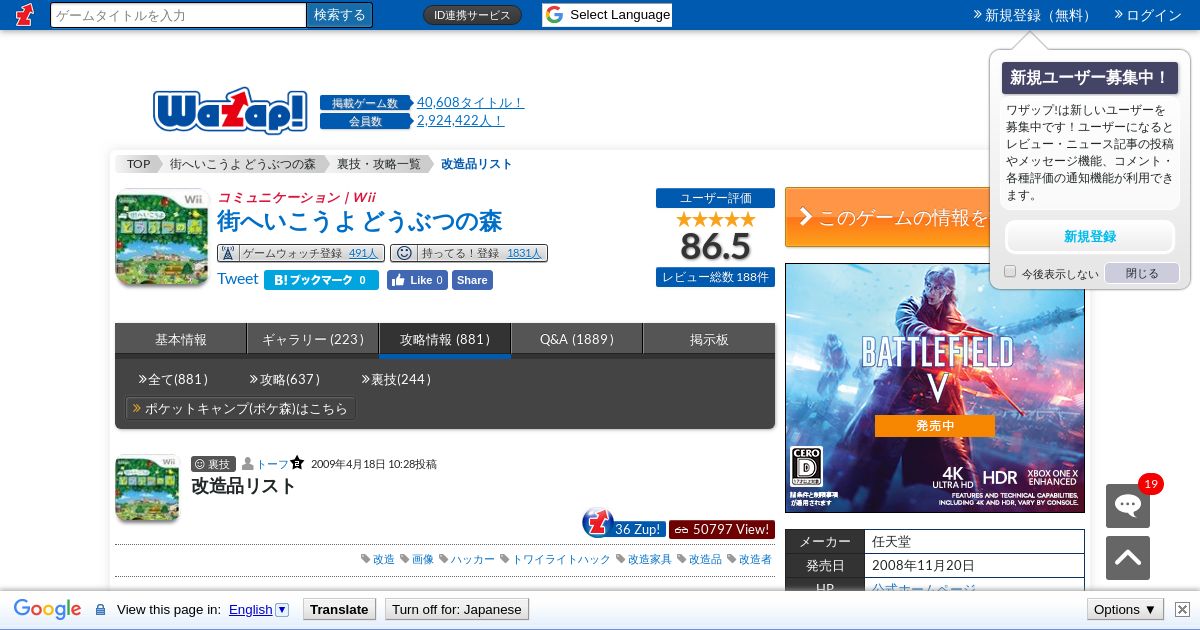Focus the game title search input field
The width and height of the screenshot is (1200, 630).
(178, 15)
